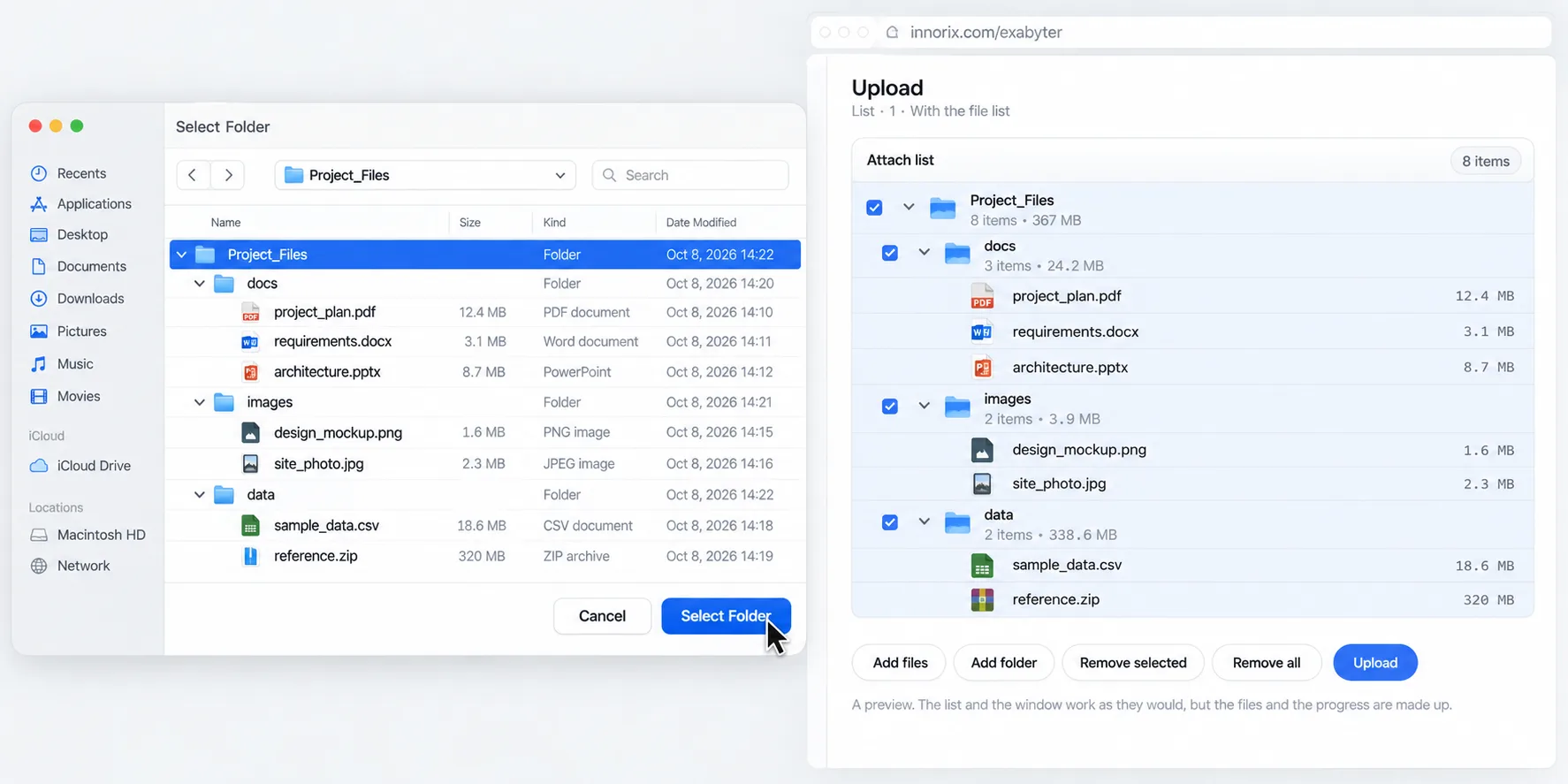1568x784 pixels.
Task: Collapse the data folder in the Attach list
Action: point(925,522)
